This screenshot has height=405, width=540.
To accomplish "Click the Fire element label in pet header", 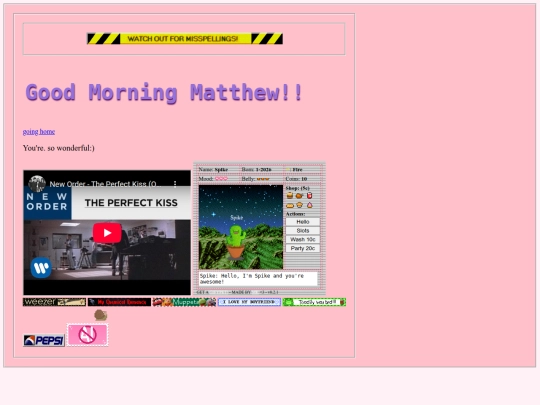I will (x=294, y=169).
